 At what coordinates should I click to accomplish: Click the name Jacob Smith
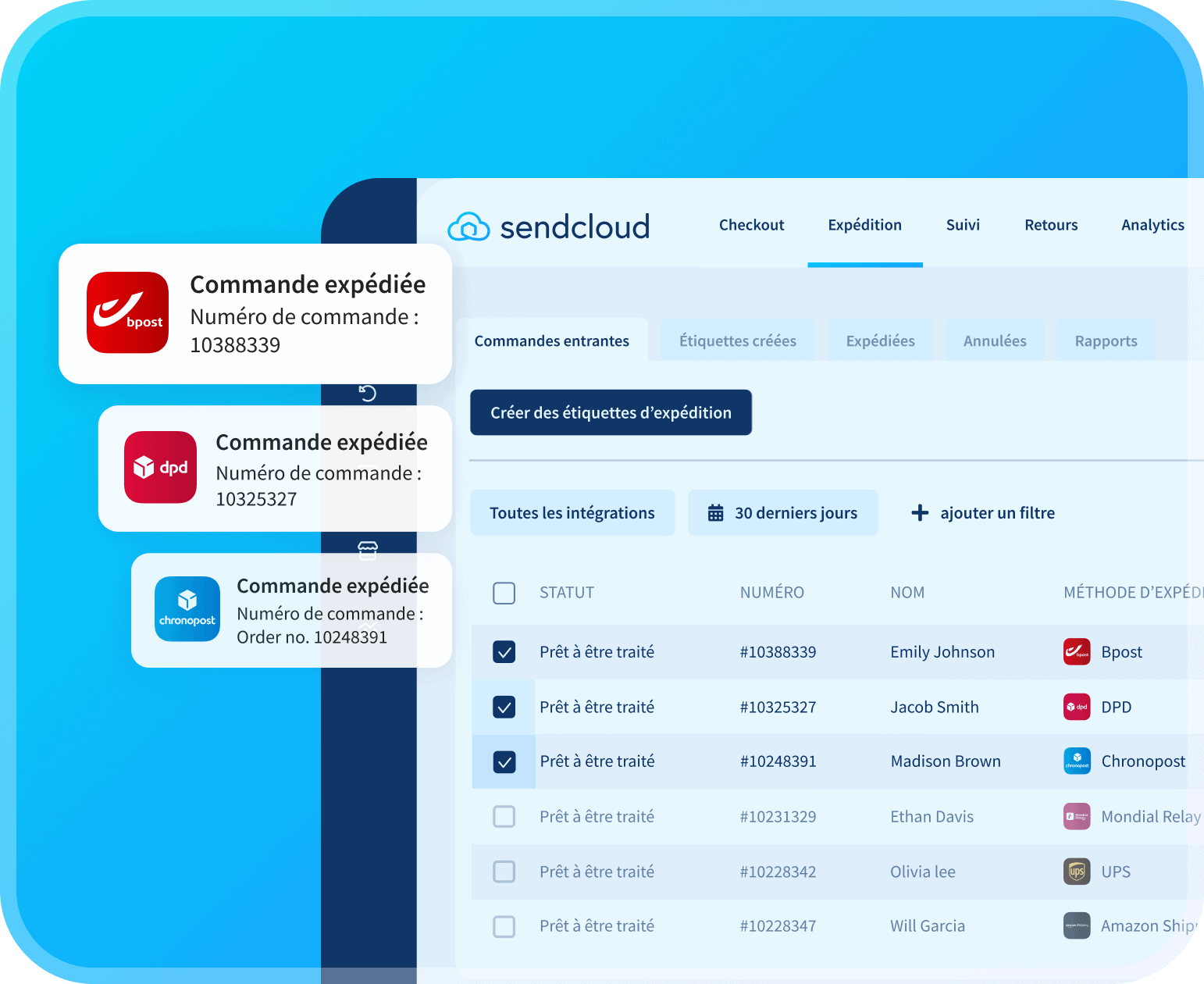935,708
